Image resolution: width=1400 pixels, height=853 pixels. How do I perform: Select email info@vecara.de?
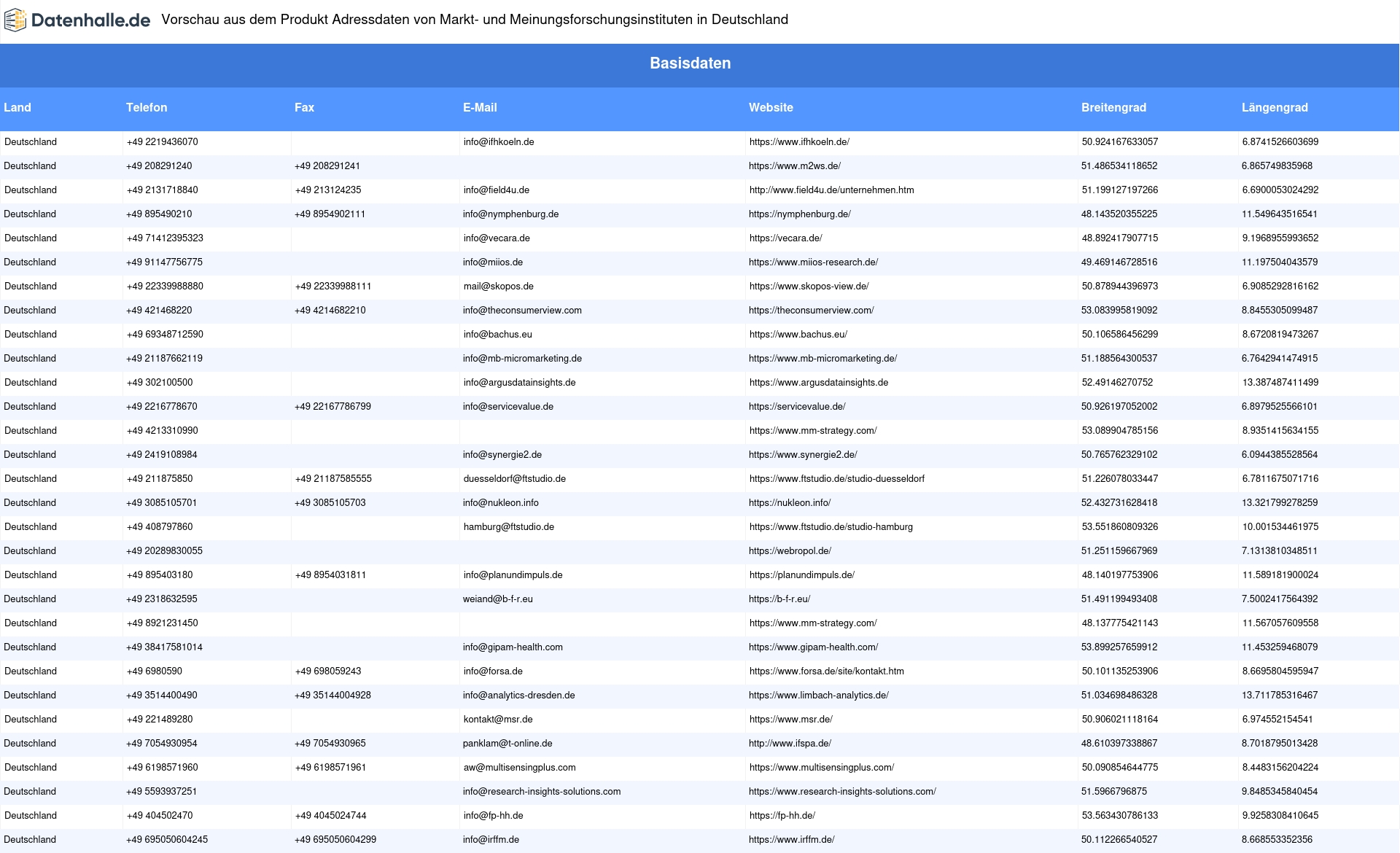pos(497,238)
